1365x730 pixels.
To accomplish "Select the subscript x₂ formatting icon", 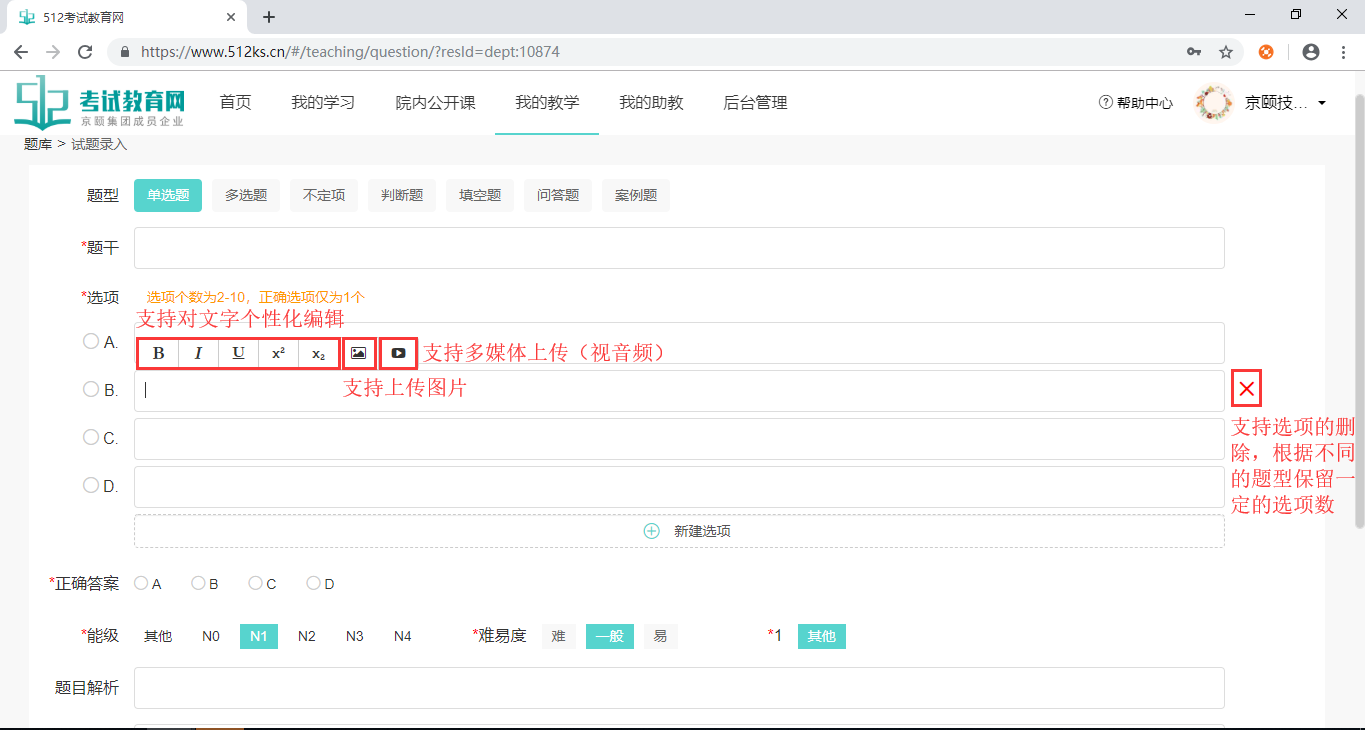I will (x=317, y=353).
